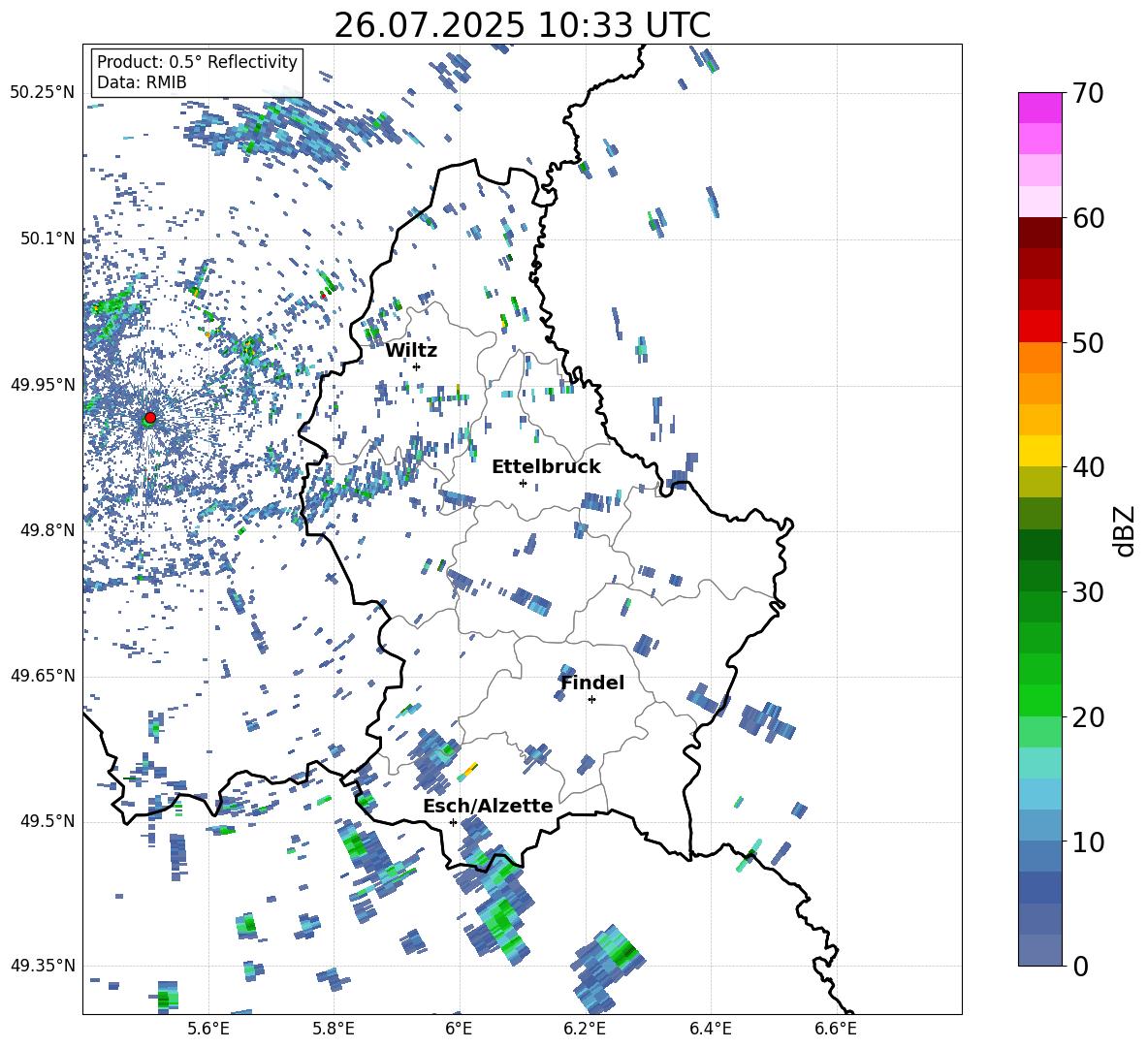Click the orange colorbar segment above 50

click(x=1039, y=357)
